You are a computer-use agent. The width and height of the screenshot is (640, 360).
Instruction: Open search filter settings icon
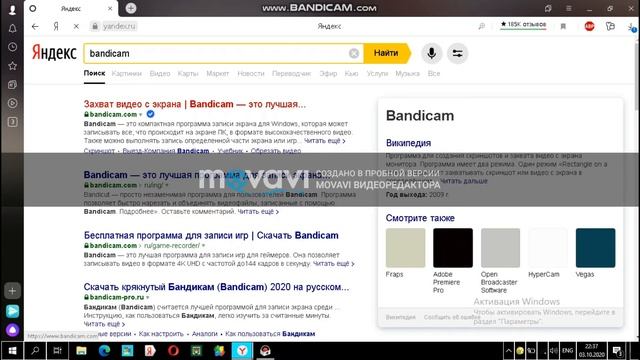pos(458,53)
